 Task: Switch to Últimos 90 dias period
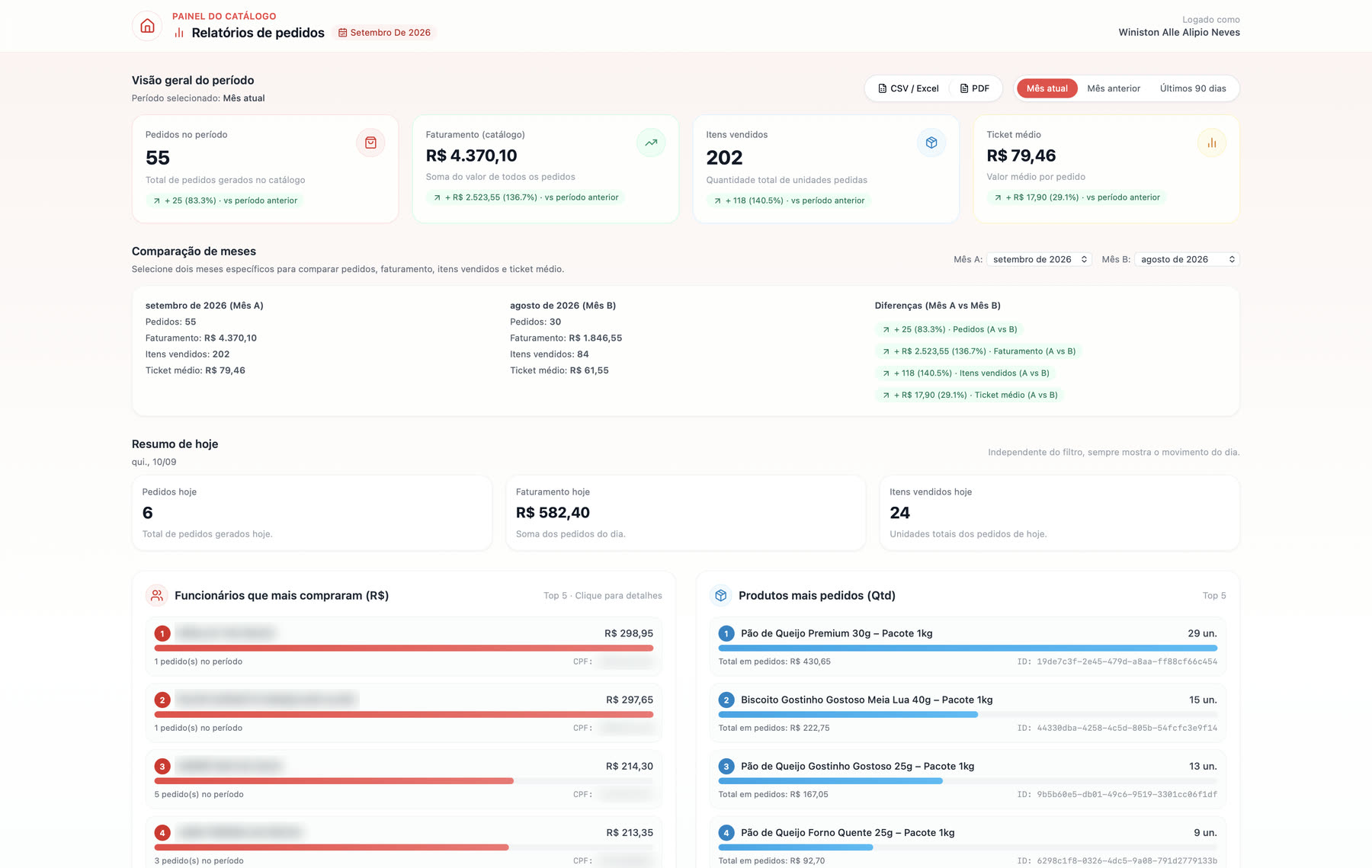(x=1193, y=88)
